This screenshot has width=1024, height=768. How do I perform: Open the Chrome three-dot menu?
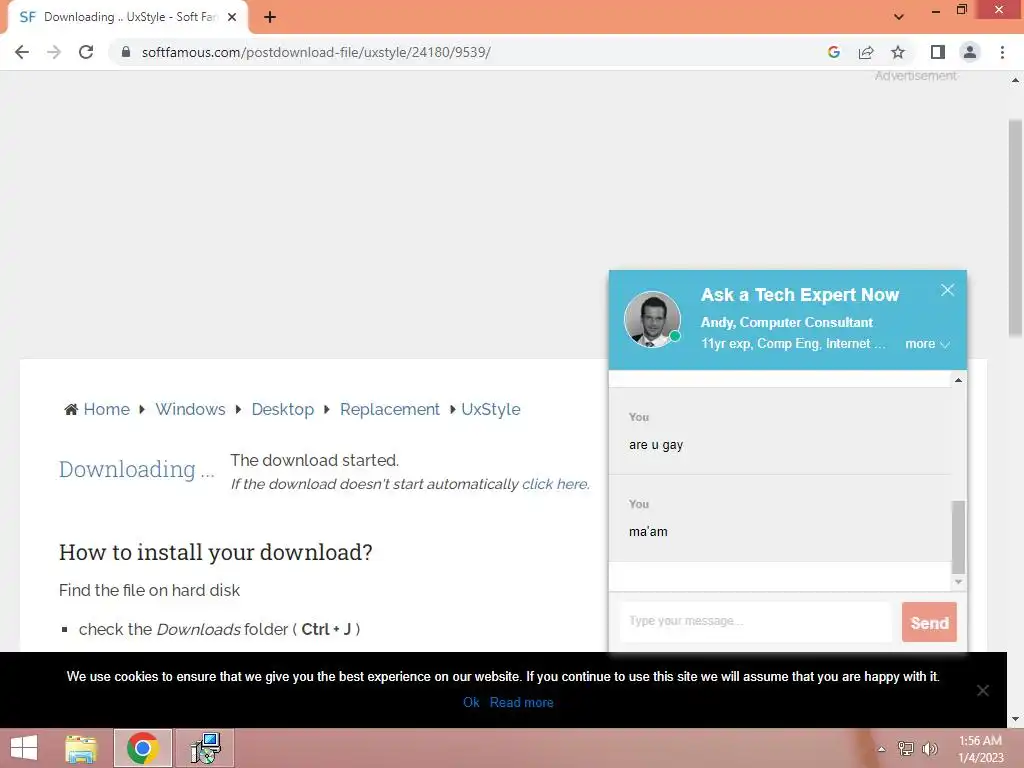tap(1002, 52)
